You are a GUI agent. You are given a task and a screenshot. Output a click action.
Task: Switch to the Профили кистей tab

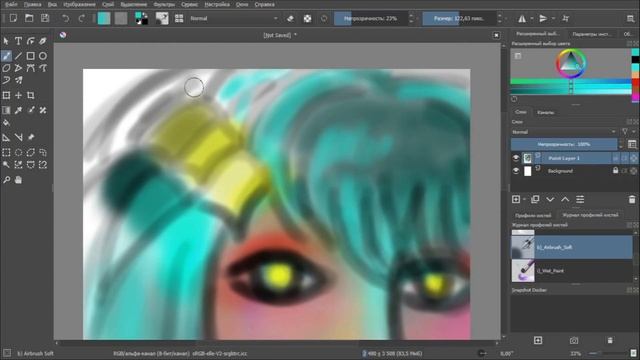(533, 215)
